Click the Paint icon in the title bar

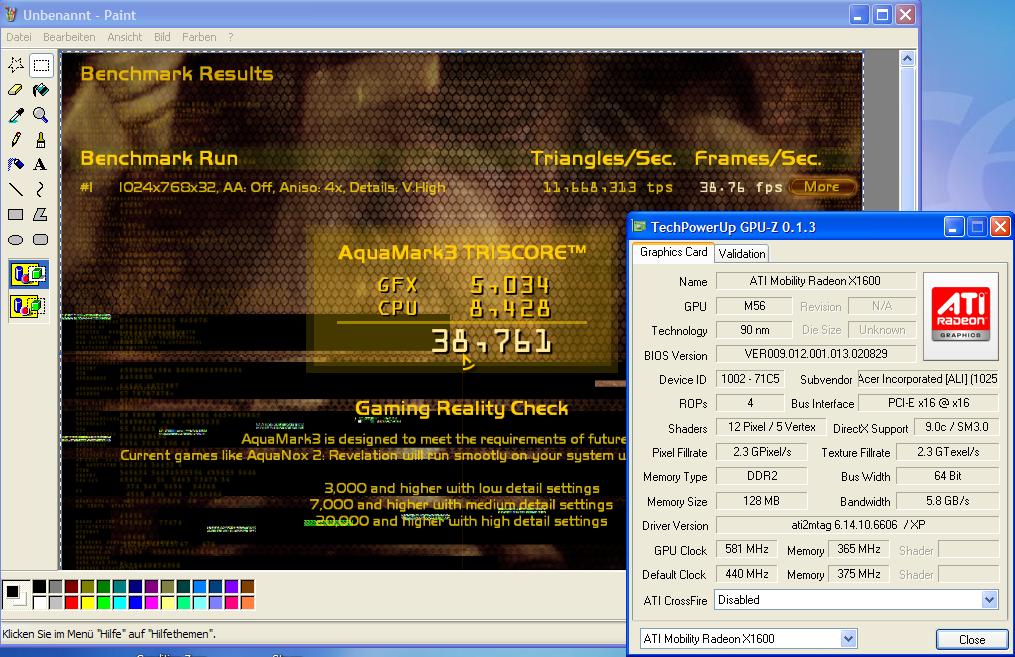[10, 14]
